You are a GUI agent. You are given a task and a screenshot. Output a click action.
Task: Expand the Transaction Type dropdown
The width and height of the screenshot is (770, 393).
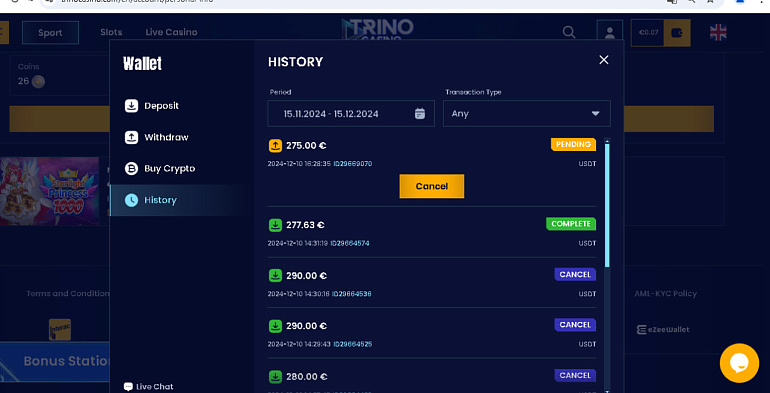(526, 113)
